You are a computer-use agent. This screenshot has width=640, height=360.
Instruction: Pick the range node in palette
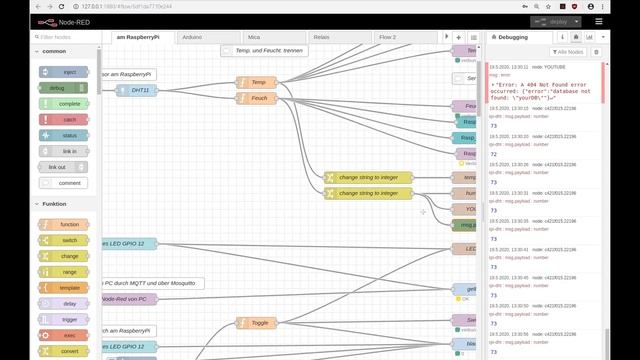[63, 272]
